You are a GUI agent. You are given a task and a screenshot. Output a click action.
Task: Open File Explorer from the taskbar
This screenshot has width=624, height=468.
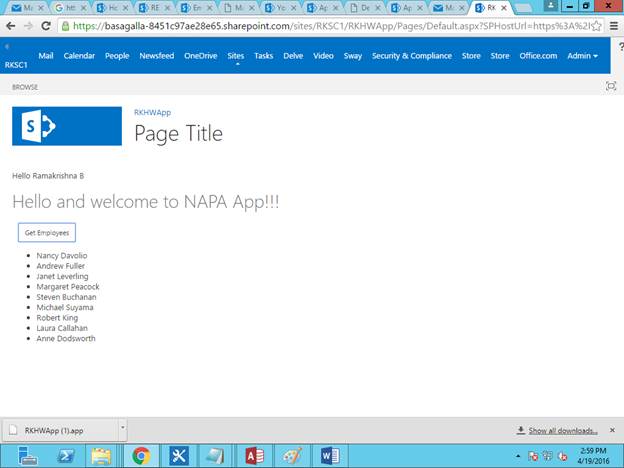(101, 456)
